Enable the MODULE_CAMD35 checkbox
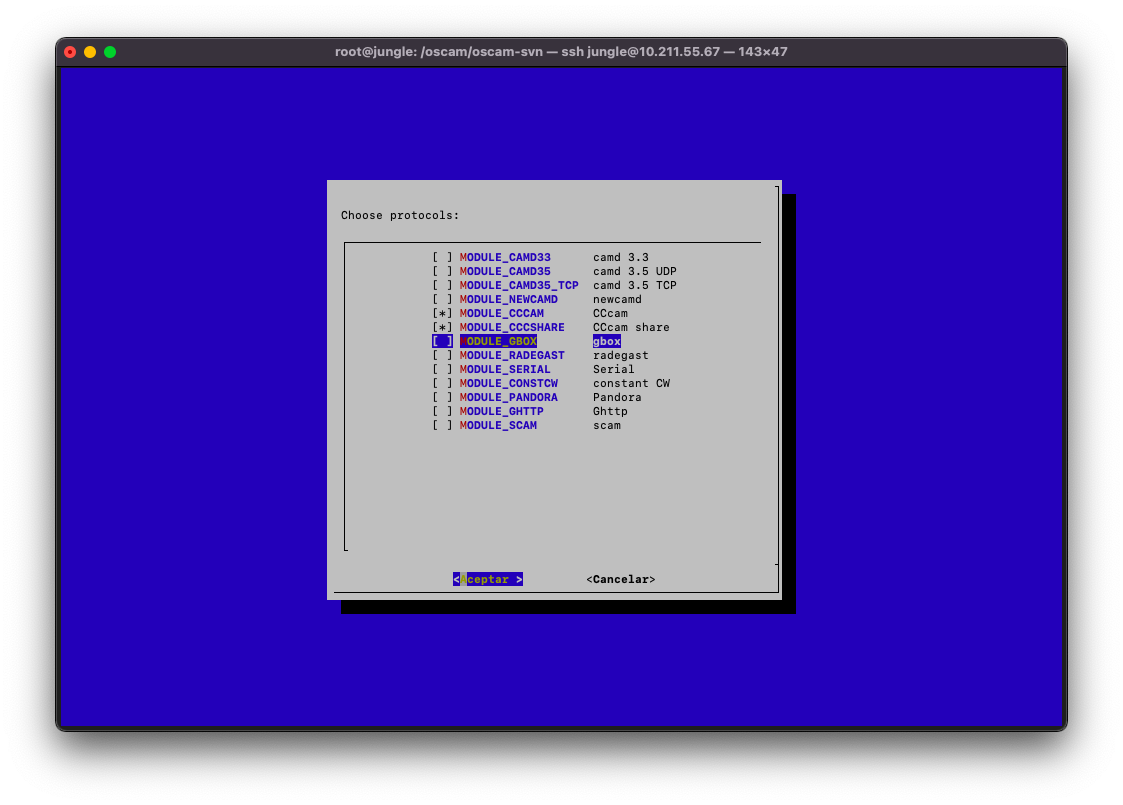 442,271
